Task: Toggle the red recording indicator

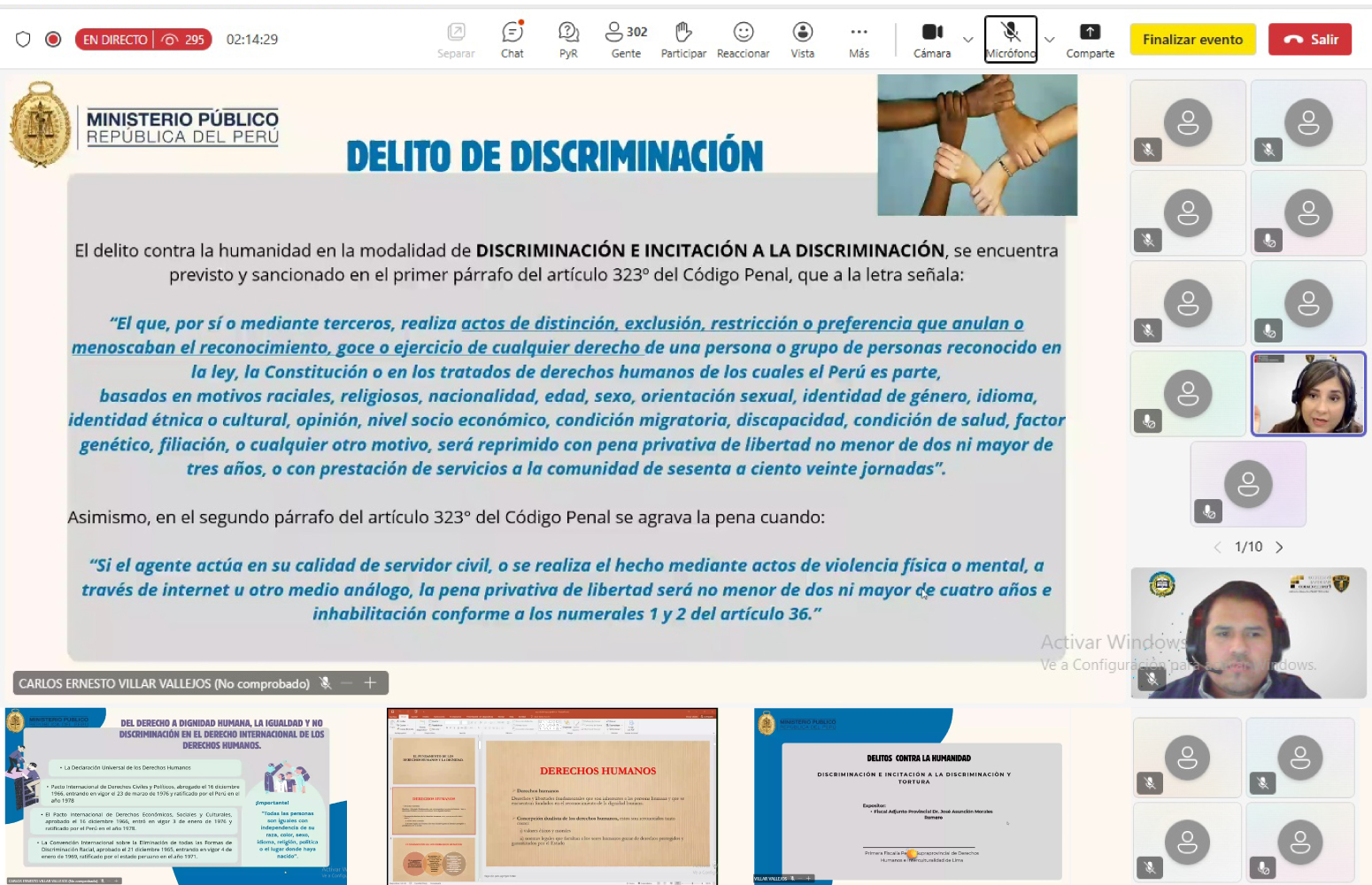Action: point(53,39)
